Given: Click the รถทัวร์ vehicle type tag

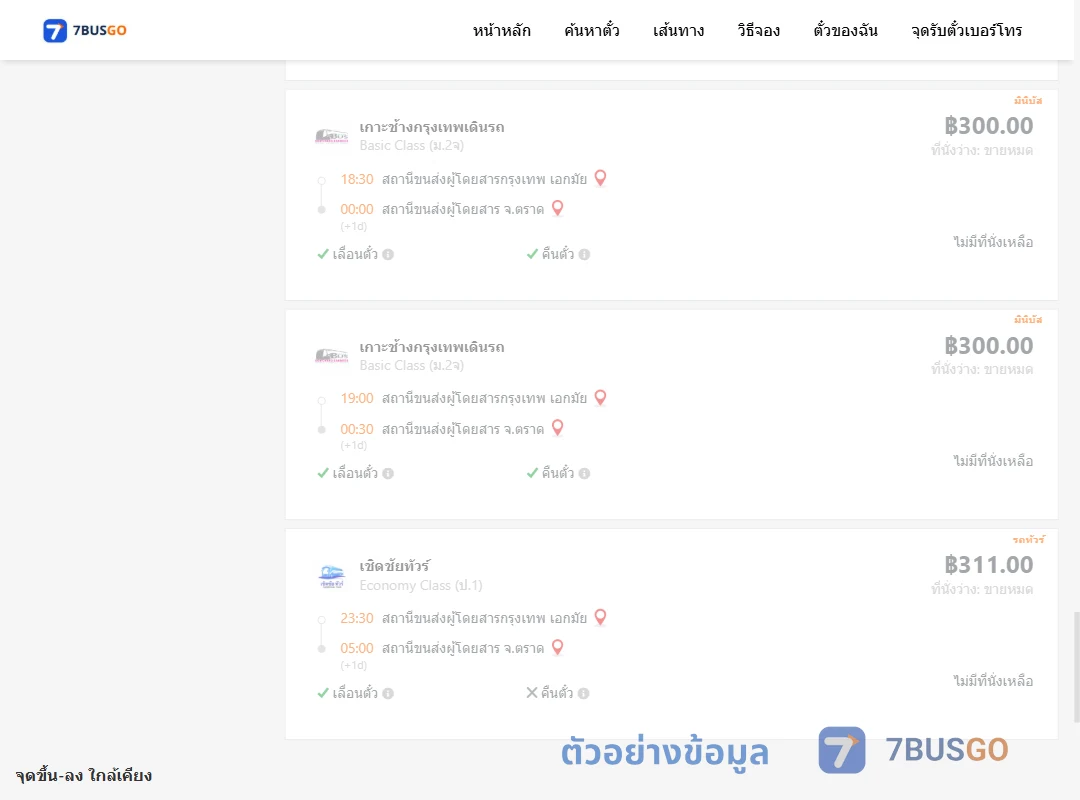Looking at the screenshot, I should [1028, 539].
